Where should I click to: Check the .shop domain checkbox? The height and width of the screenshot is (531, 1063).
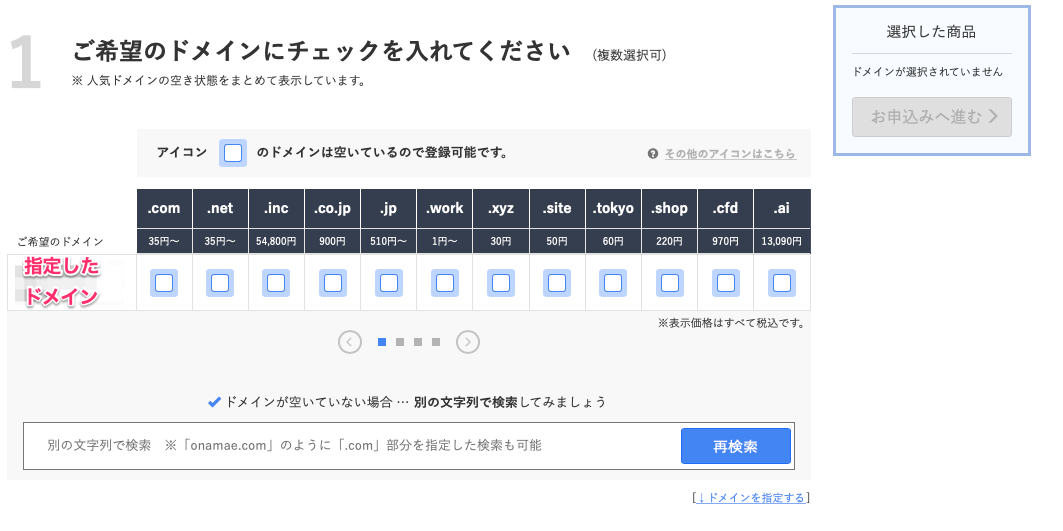pos(670,283)
